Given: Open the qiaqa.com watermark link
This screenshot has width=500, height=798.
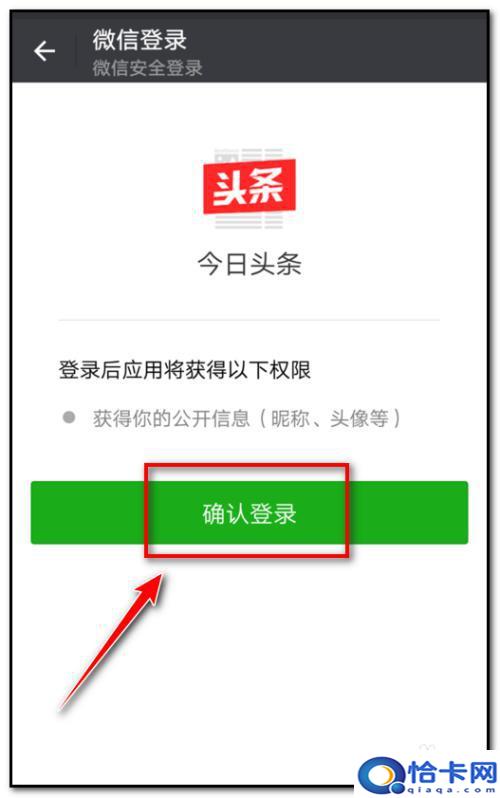Looking at the screenshot, I should [x=451, y=790].
